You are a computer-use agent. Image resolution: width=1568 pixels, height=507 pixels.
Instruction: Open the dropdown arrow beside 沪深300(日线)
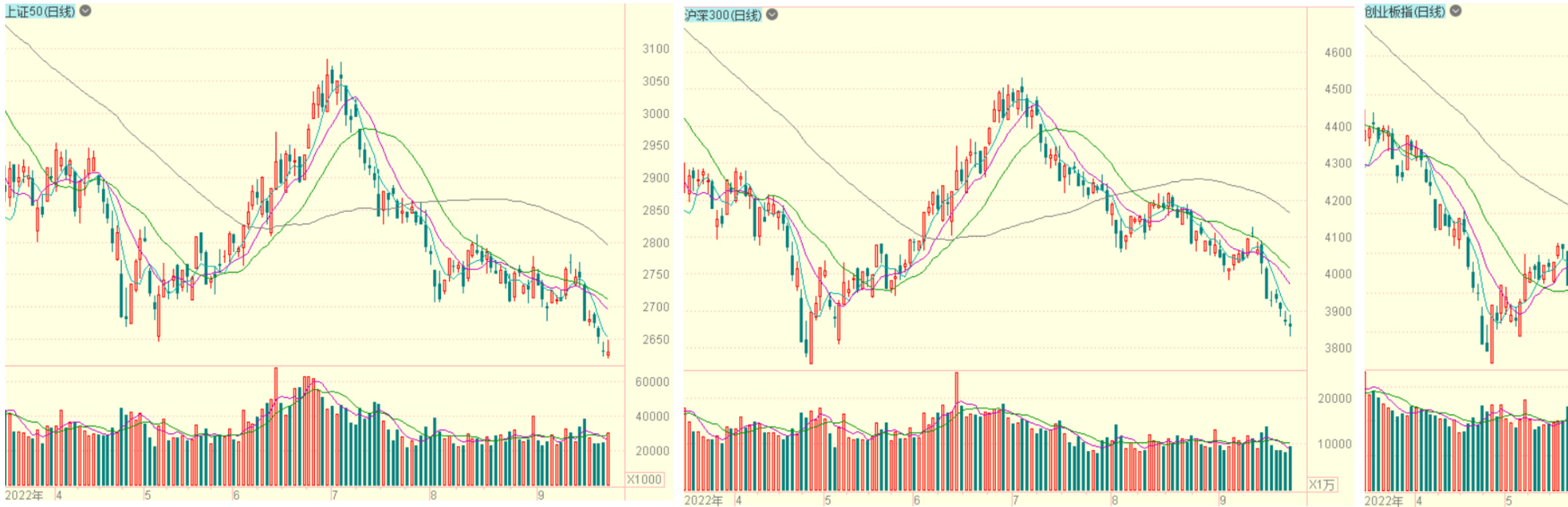tap(772, 15)
